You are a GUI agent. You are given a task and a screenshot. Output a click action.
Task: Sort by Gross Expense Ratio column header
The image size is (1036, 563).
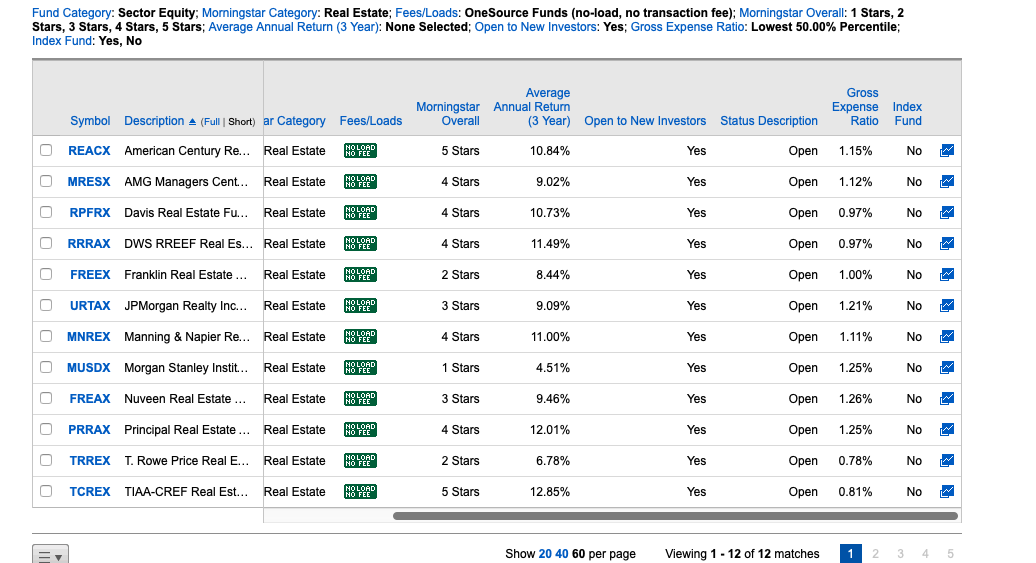[x=855, y=107]
